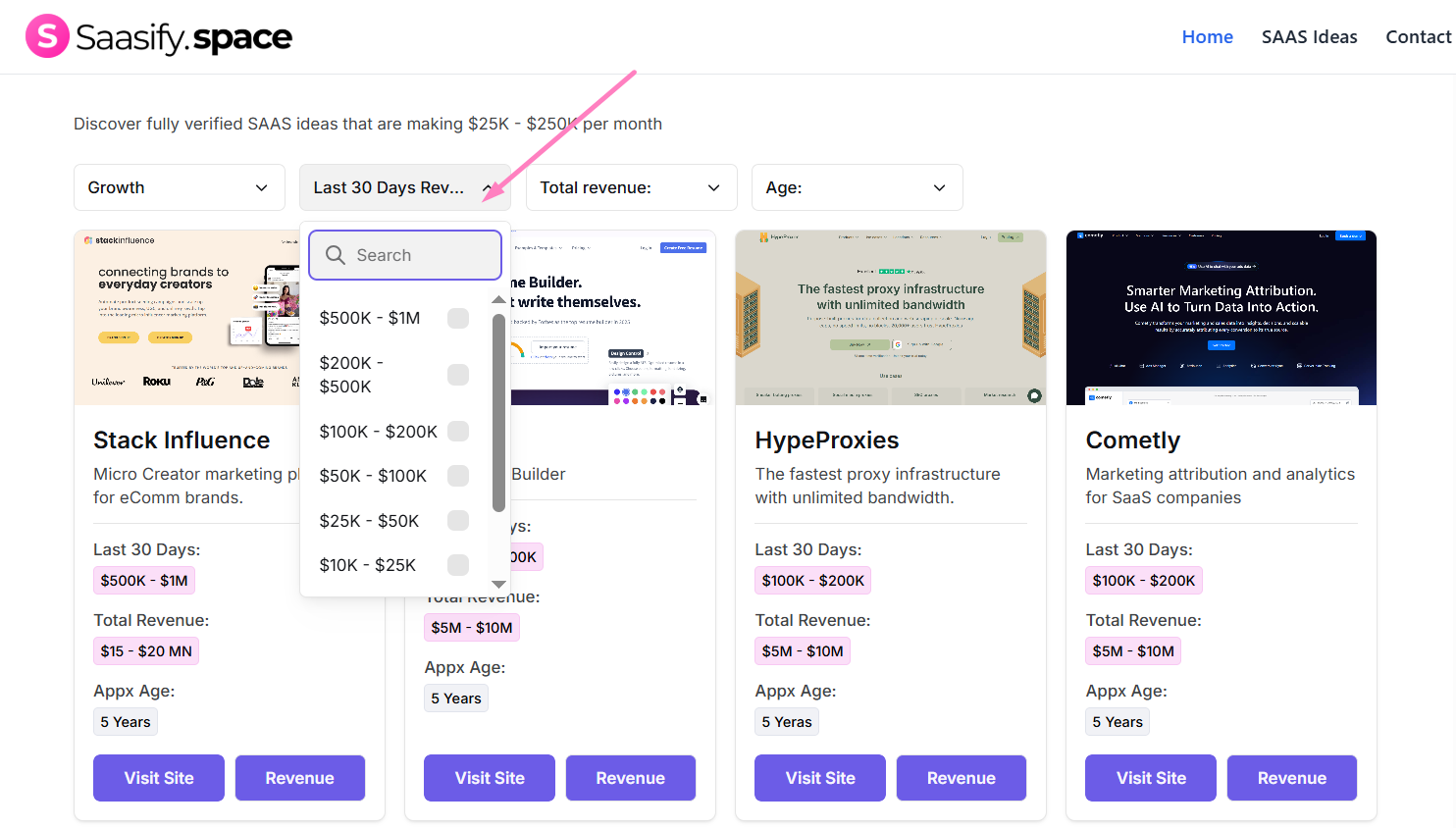Open the Total revenue dropdown
The width and height of the screenshot is (1456, 828).
(x=631, y=186)
